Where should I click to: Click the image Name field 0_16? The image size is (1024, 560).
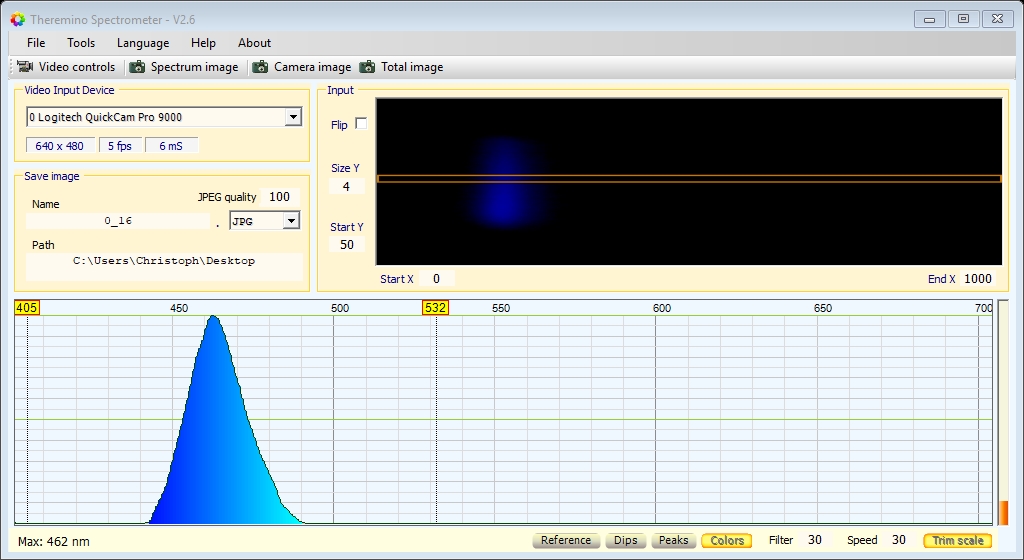point(118,221)
